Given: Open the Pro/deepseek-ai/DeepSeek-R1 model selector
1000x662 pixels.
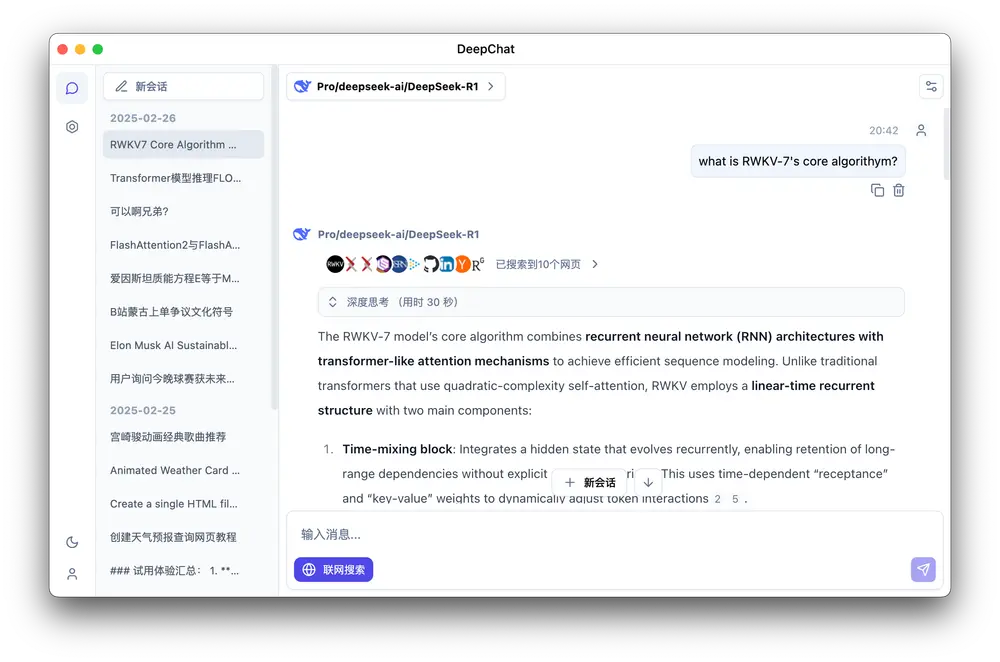Looking at the screenshot, I should (x=396, y=87).
